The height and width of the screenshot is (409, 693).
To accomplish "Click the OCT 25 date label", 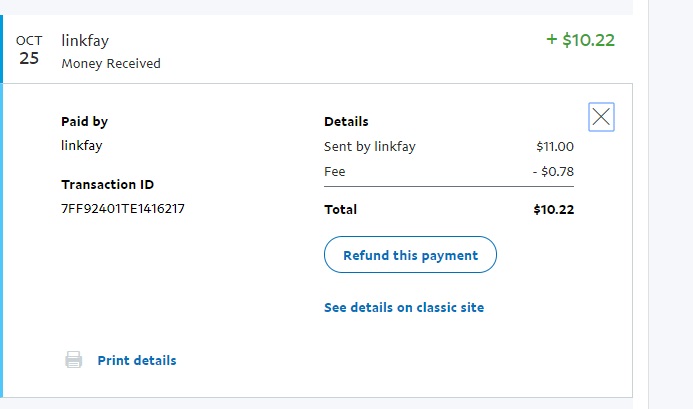I will [29, 50].
